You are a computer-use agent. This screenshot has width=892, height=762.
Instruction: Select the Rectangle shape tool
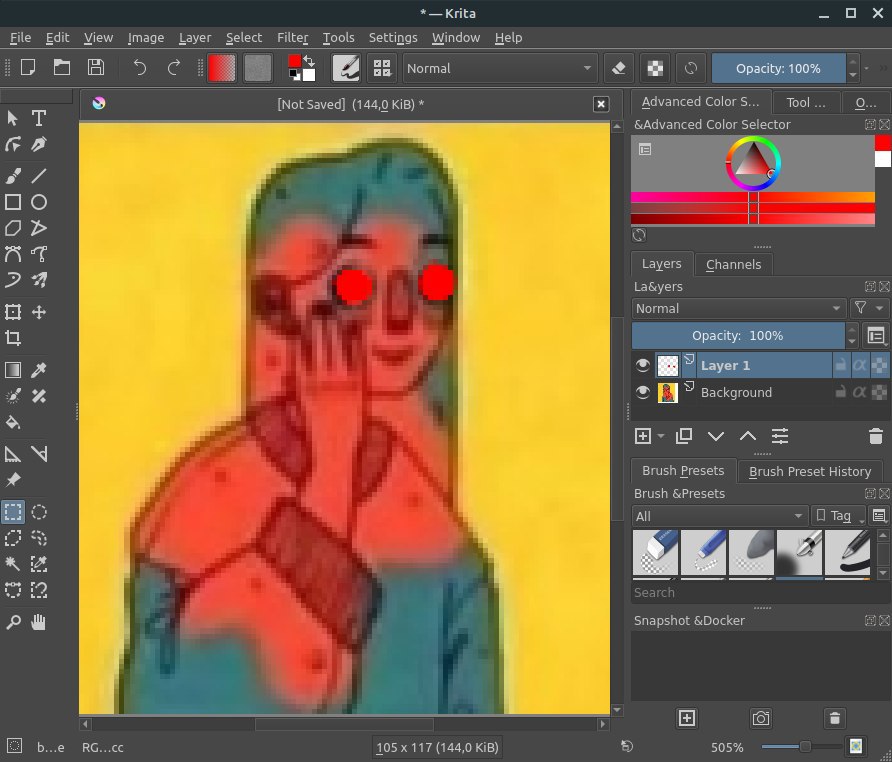point(13,202)
